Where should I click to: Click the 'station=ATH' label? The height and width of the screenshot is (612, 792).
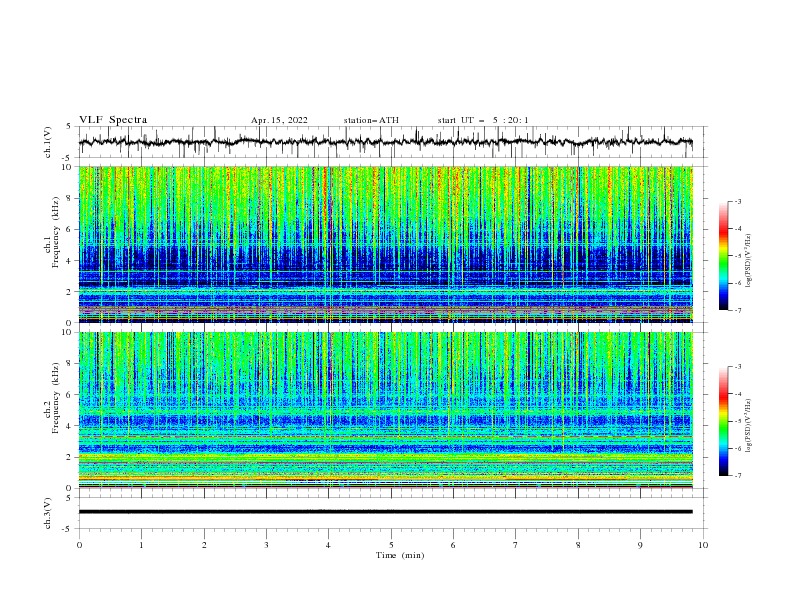371,120
